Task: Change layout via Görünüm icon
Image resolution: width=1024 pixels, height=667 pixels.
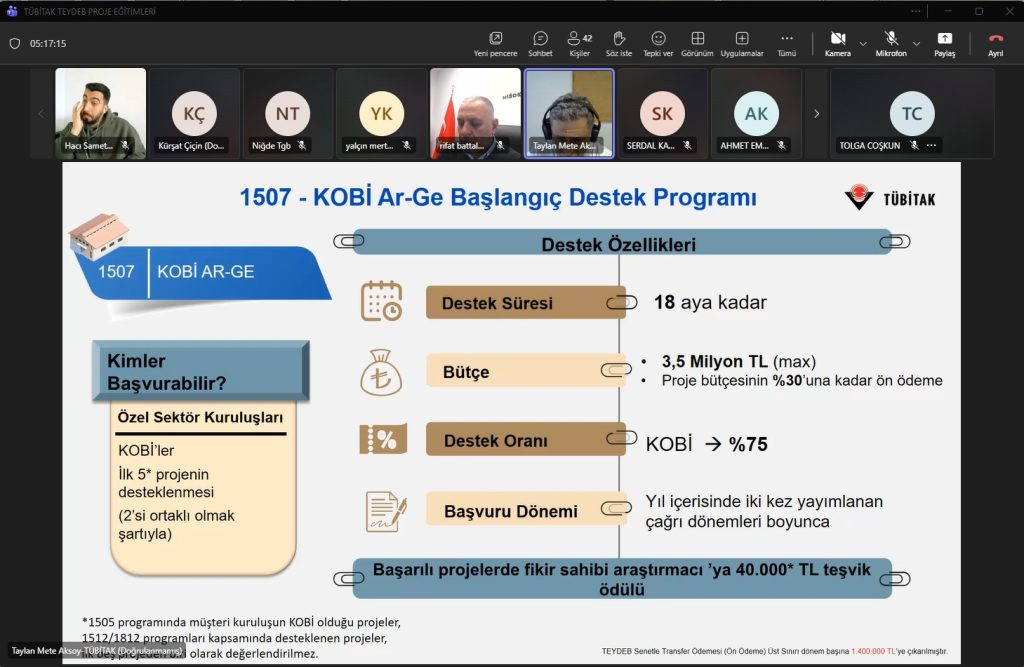Action: [697, 43]
